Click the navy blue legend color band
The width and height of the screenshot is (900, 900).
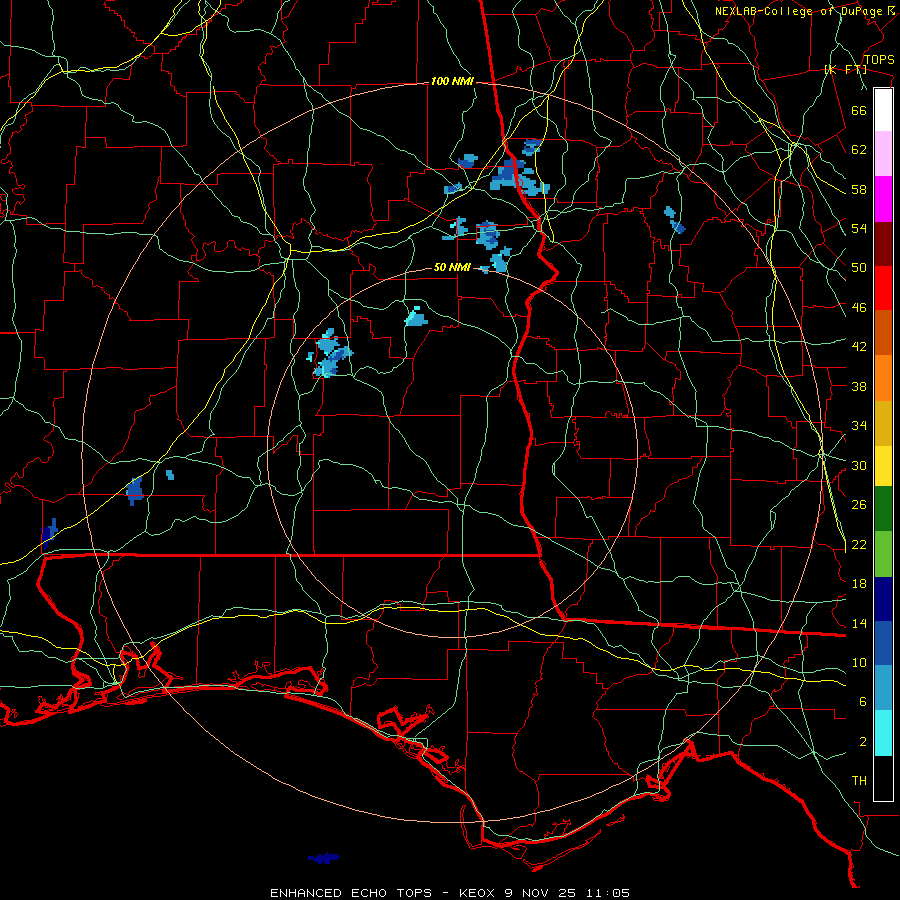pos(883,599)
